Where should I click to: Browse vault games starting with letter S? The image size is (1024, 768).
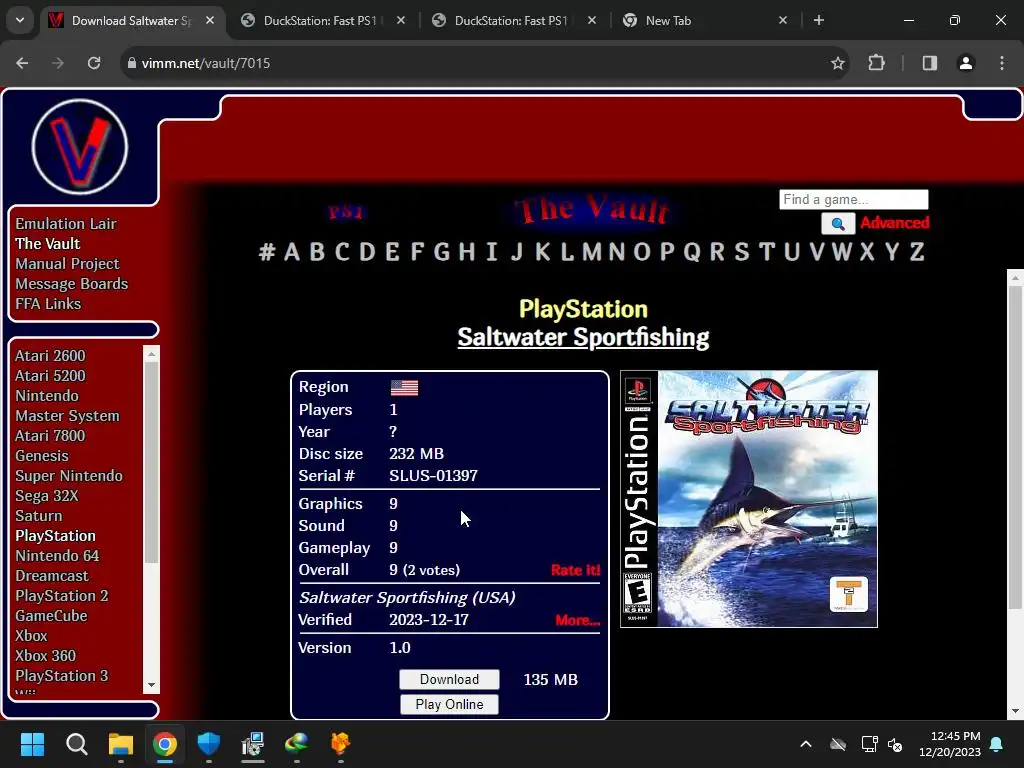click(x=741, y=251)
